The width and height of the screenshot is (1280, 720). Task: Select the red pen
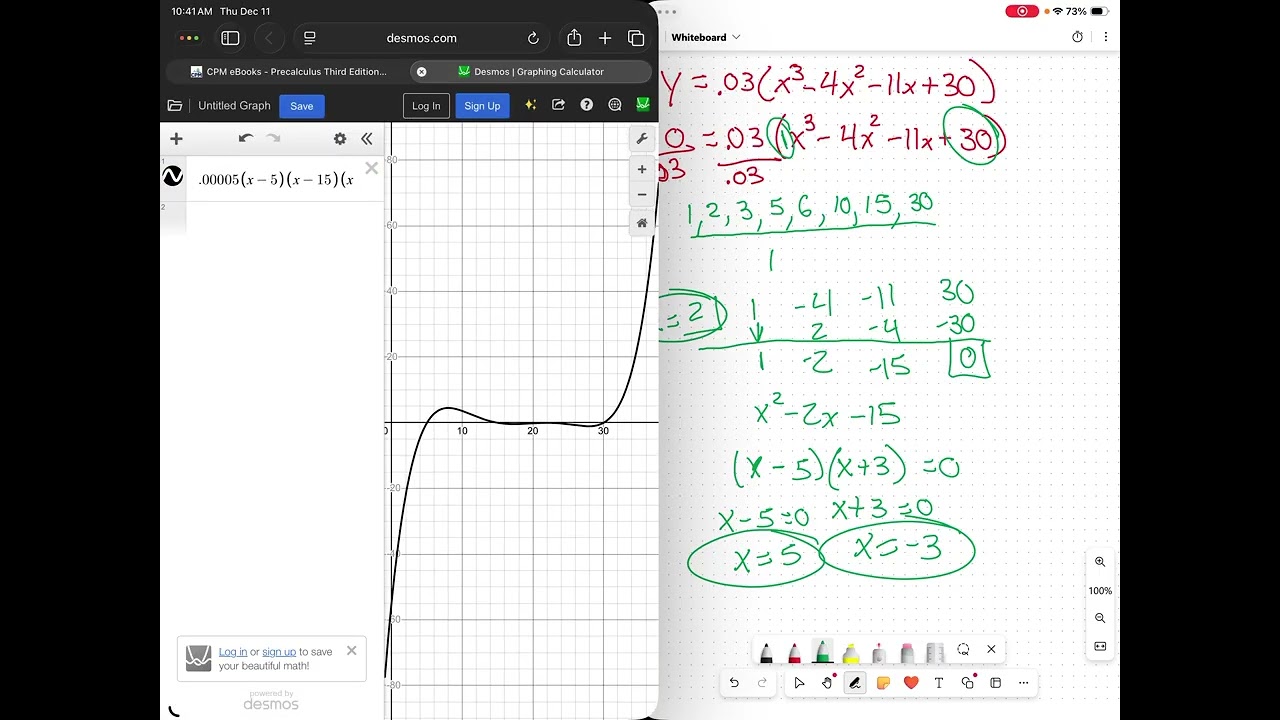pyautogui.click(x=794, y=652)
